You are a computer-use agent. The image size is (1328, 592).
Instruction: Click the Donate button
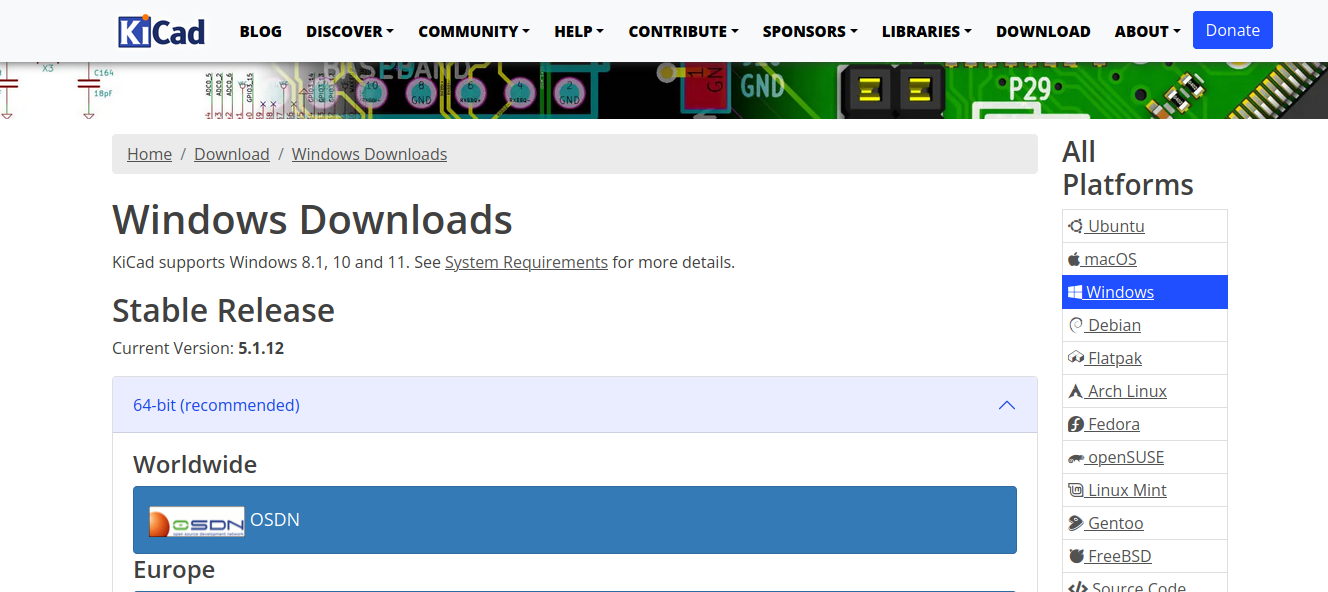point(1233,30)
